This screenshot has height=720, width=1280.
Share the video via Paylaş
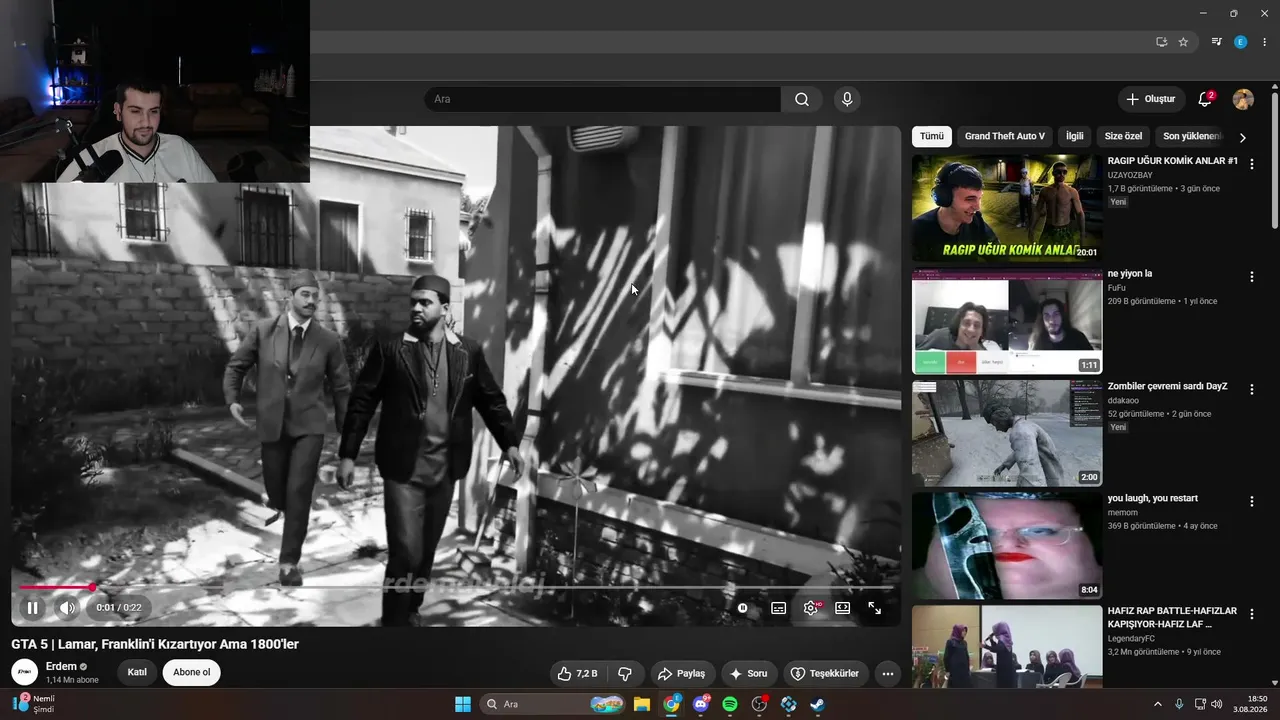click(682, 673)
